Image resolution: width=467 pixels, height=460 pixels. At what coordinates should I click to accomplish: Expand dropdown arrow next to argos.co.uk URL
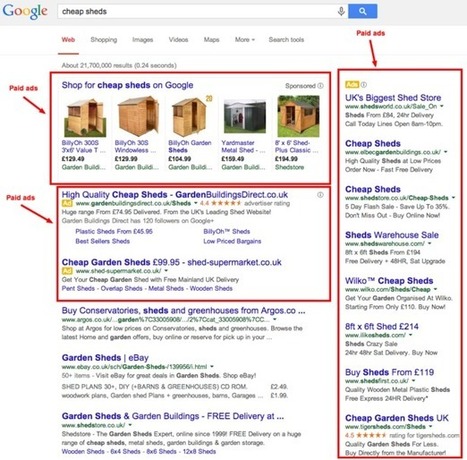tap(275, 319)
